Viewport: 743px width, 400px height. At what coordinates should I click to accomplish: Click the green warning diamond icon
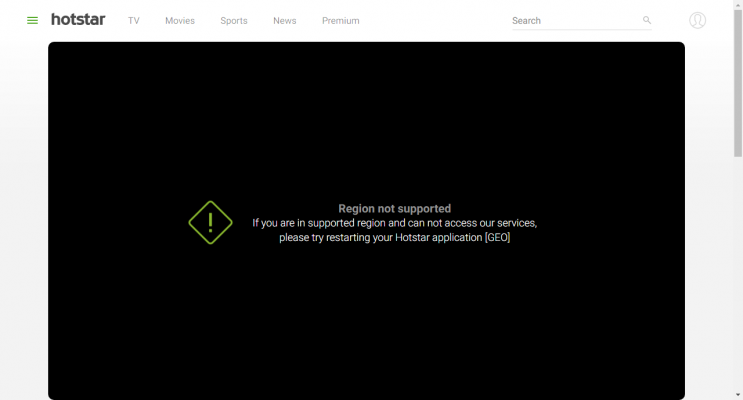coord(210,222)
